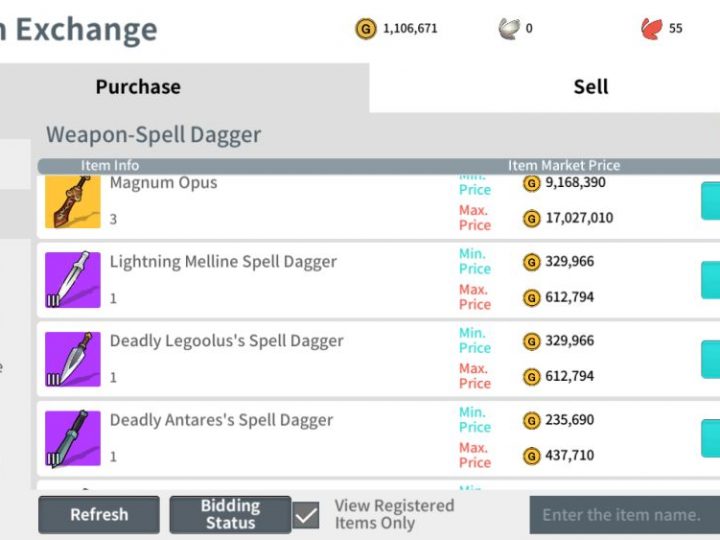Viewport: 720px width, 540px height.
Task: Switch to the Sell tab
Action: click(590, 87)
